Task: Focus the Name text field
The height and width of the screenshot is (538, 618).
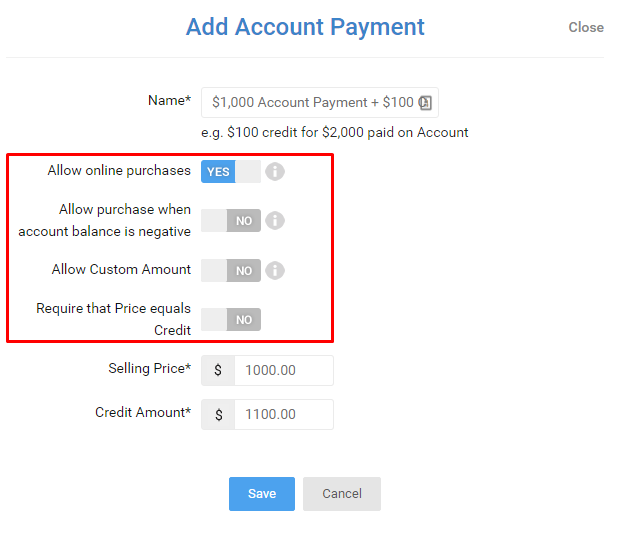Action: click(320, 102)
